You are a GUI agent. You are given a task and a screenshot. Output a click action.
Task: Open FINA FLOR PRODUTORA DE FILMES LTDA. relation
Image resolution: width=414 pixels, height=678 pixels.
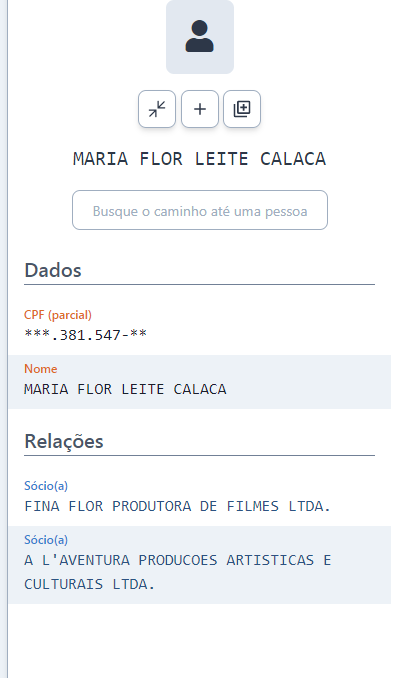click(177, 506)
